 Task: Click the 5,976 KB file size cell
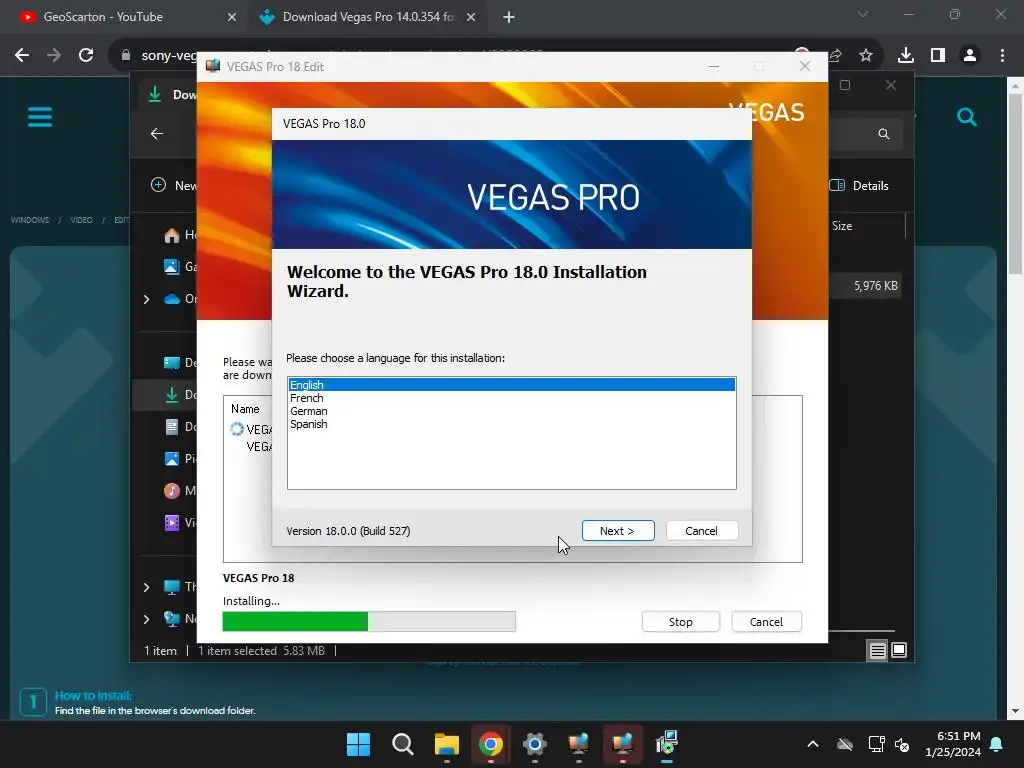pos(876,286)
